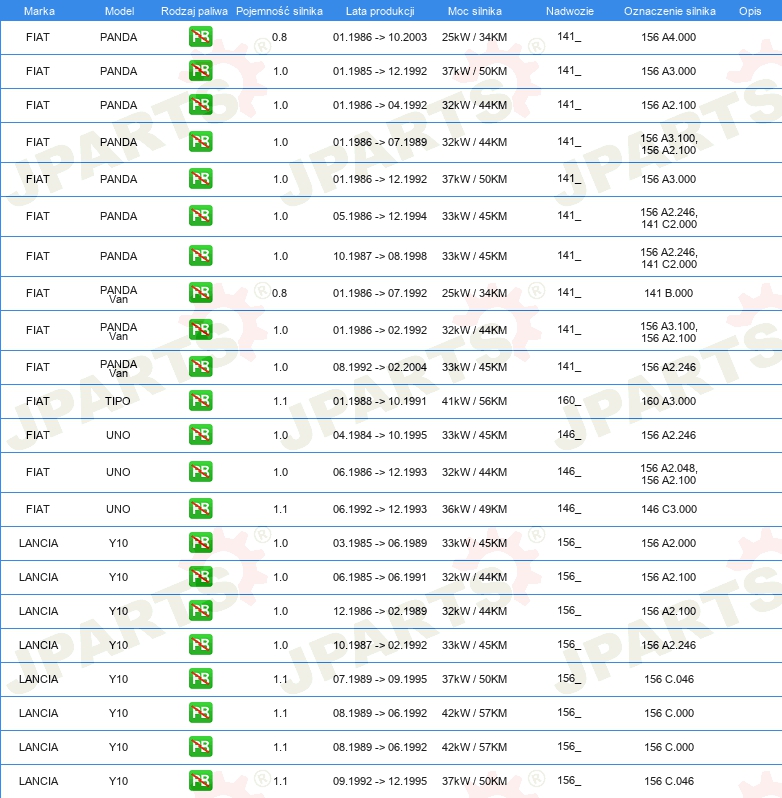Click the petrol icon in the Y10 10.1987 -> 02.1992 row
This screenshot has height=798, width=782.
200,645
